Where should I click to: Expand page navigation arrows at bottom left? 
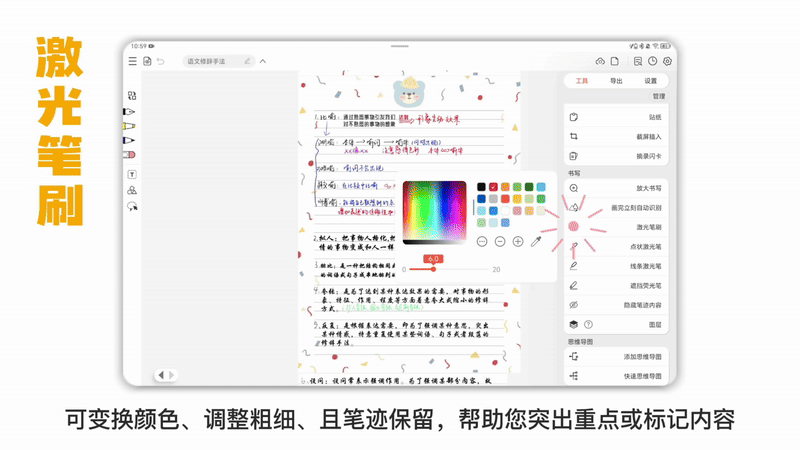(165, 375)
